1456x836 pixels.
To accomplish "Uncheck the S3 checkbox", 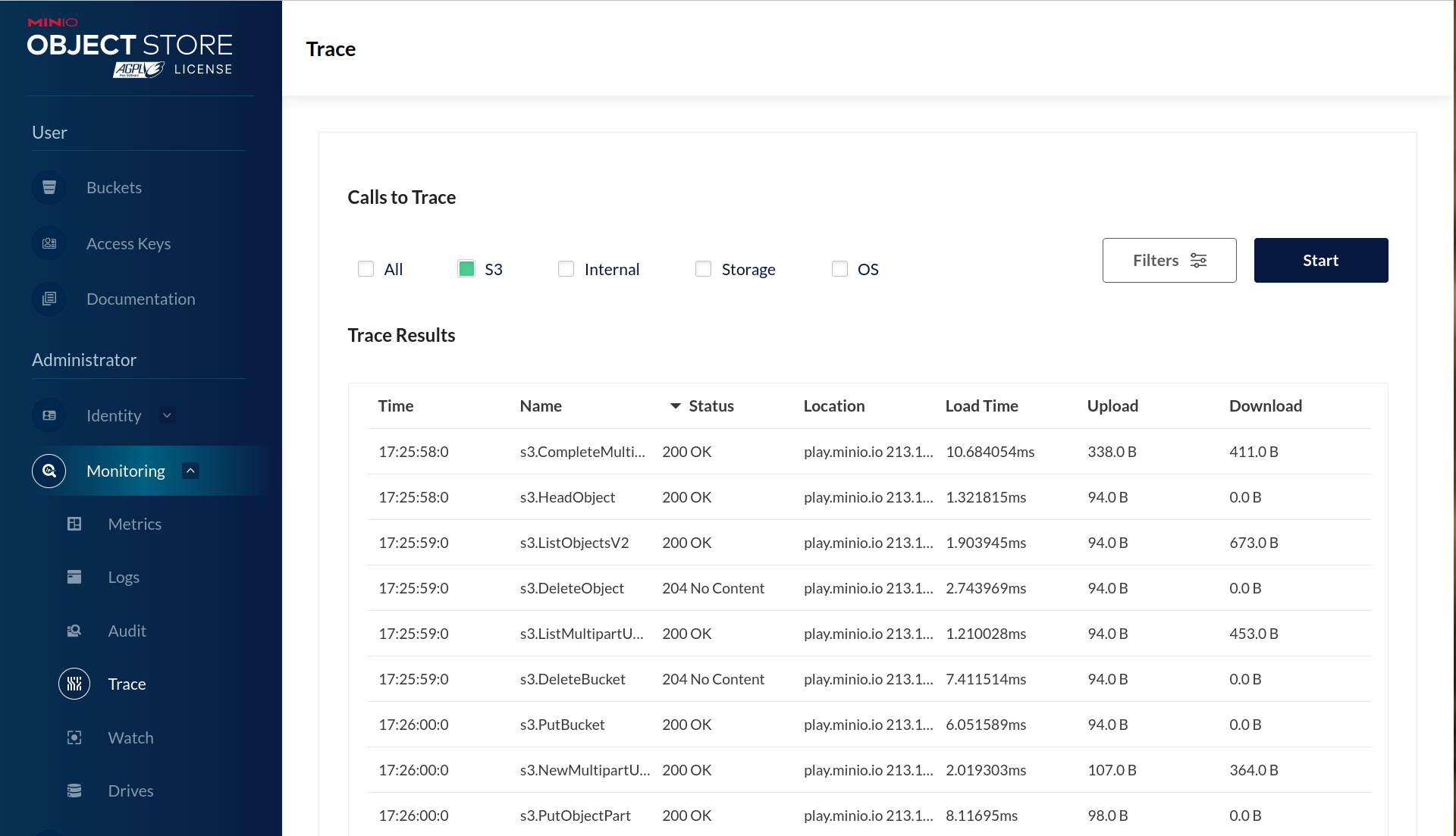I will pyautogui.click(x=466, y=269).
